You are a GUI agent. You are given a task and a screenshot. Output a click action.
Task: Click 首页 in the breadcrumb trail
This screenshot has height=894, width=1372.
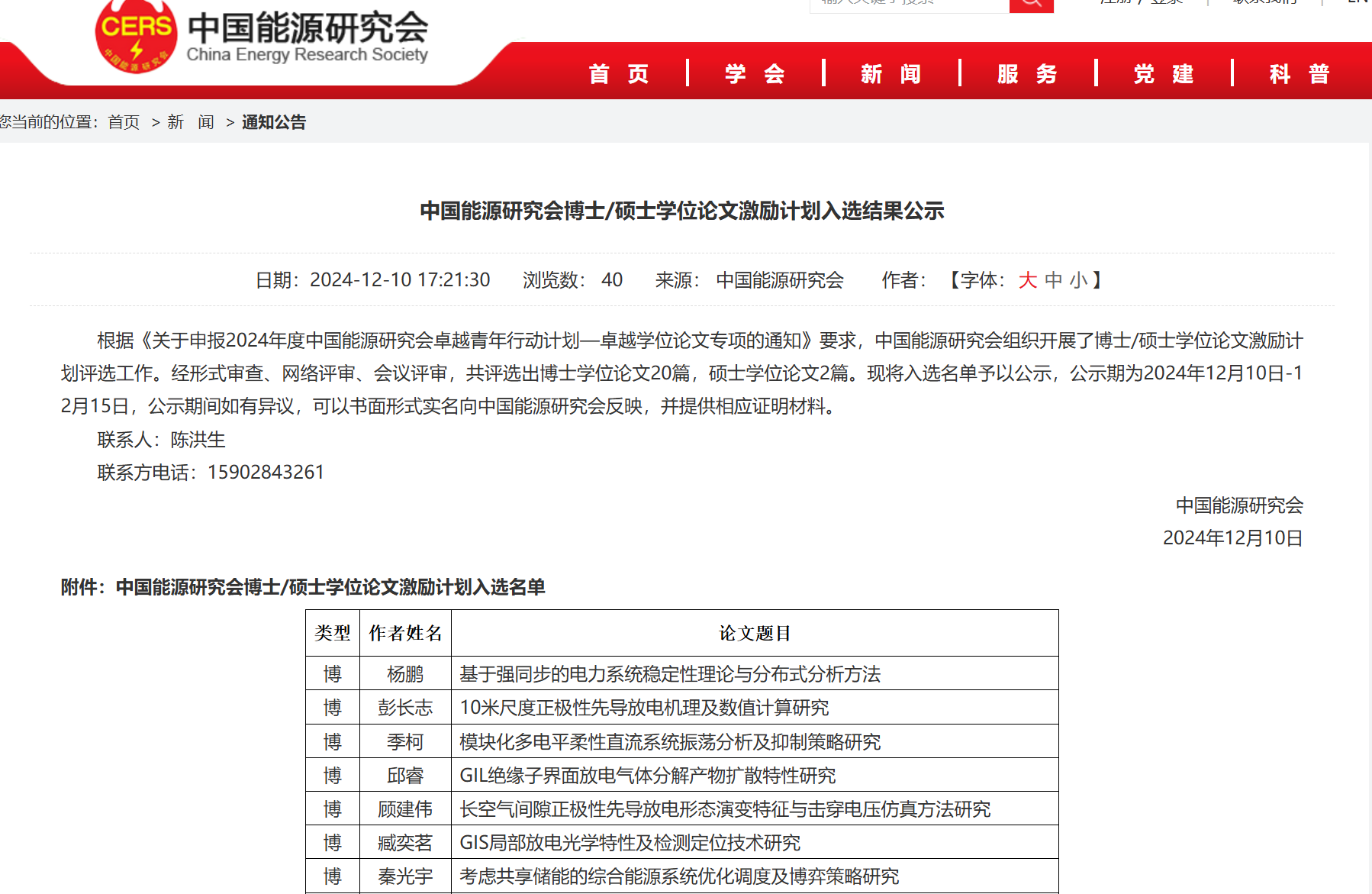pos(124,122)
